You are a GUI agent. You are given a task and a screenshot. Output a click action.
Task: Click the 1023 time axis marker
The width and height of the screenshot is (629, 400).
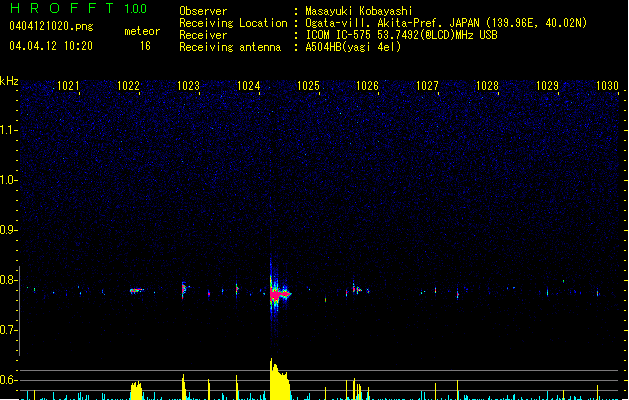pyautogui.click(x=188, y=86)
